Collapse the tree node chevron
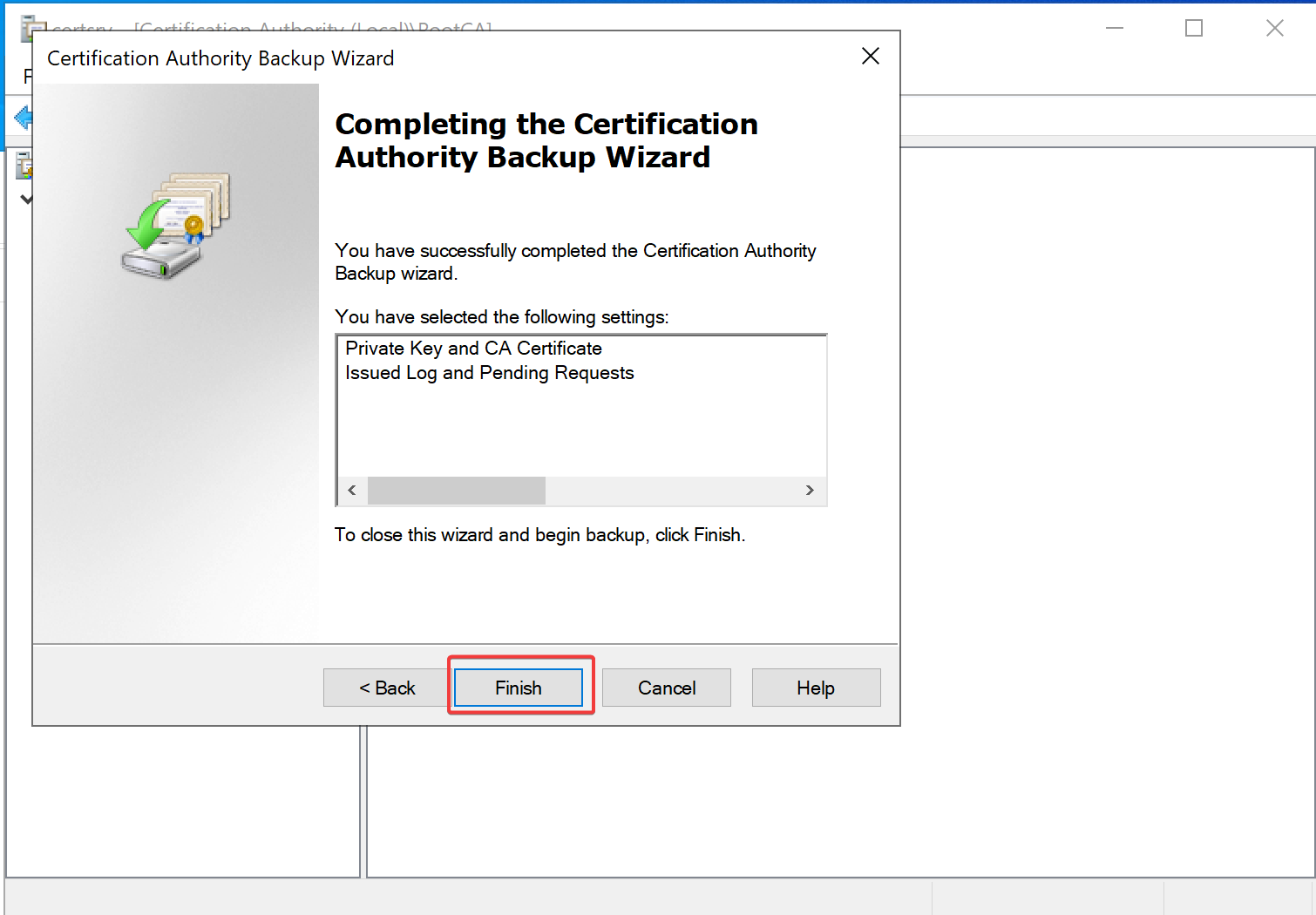The image size is (1316, 915). [x=26, y=200]
